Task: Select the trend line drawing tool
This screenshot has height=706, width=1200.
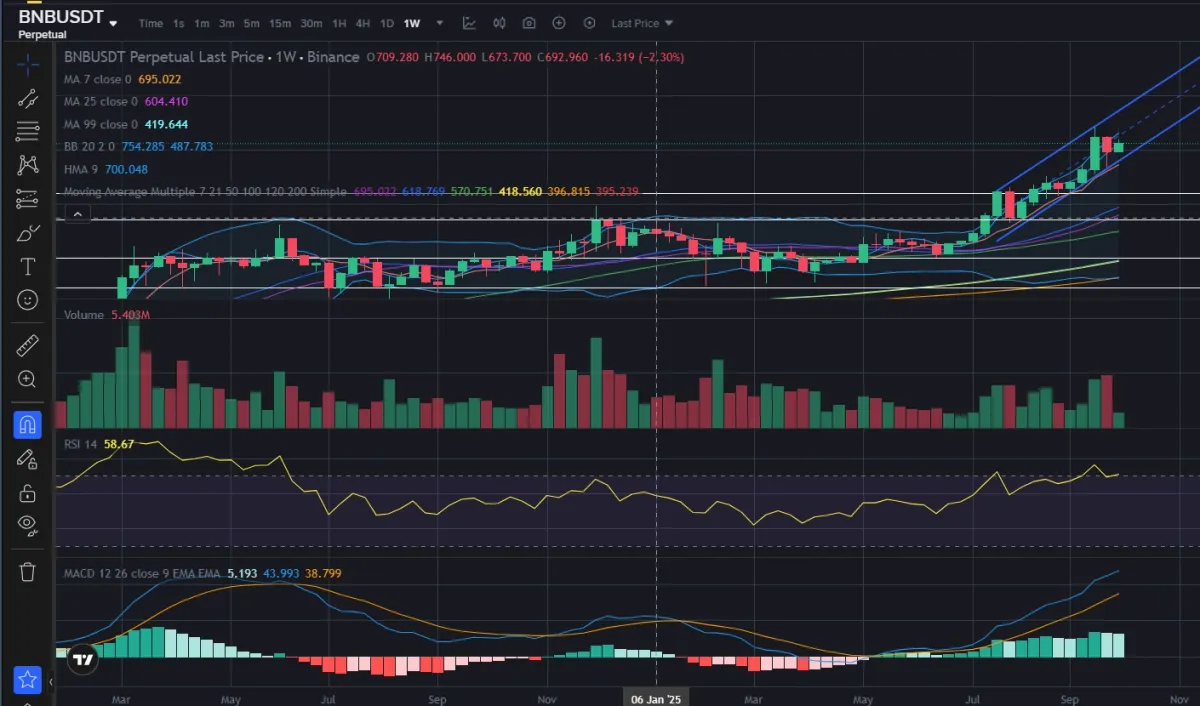Action: pyautogui.click(x=28, y=98)
